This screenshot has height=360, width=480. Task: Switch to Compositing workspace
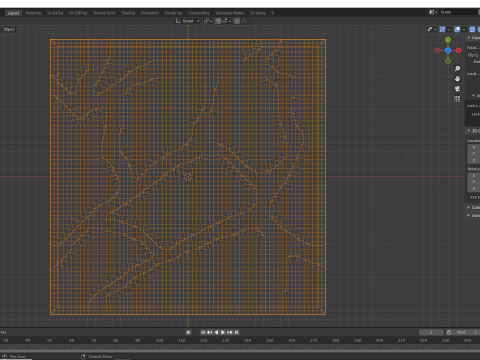point(198,13)
